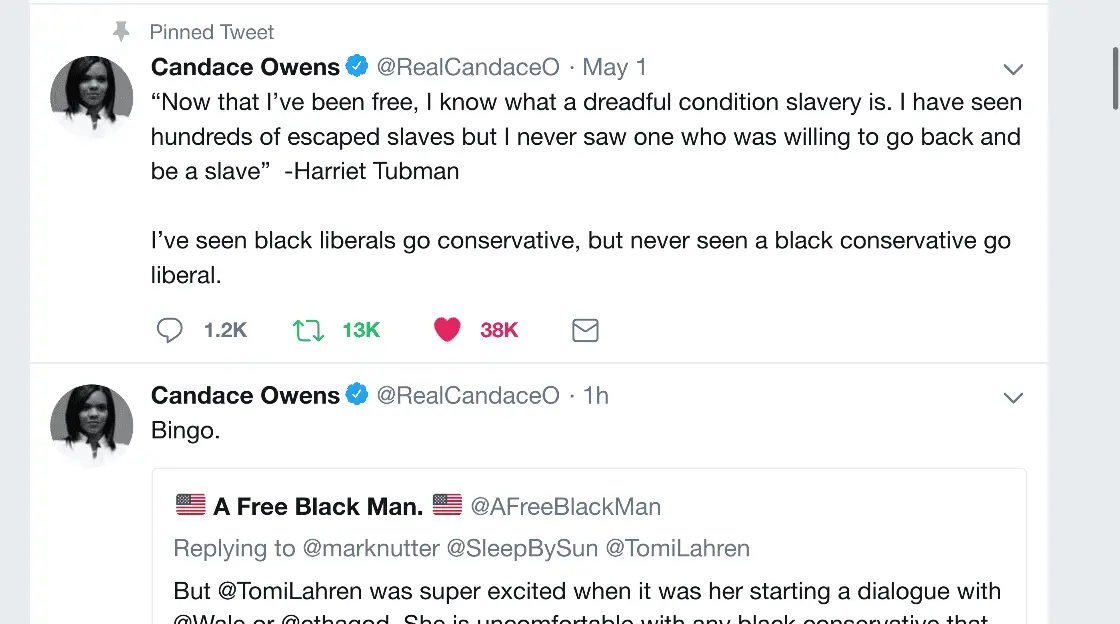Visit @AFreeBlackMan profile in quoted tweet
Viewport: 1120px width, 624px height.
click(x=565, y=506)
